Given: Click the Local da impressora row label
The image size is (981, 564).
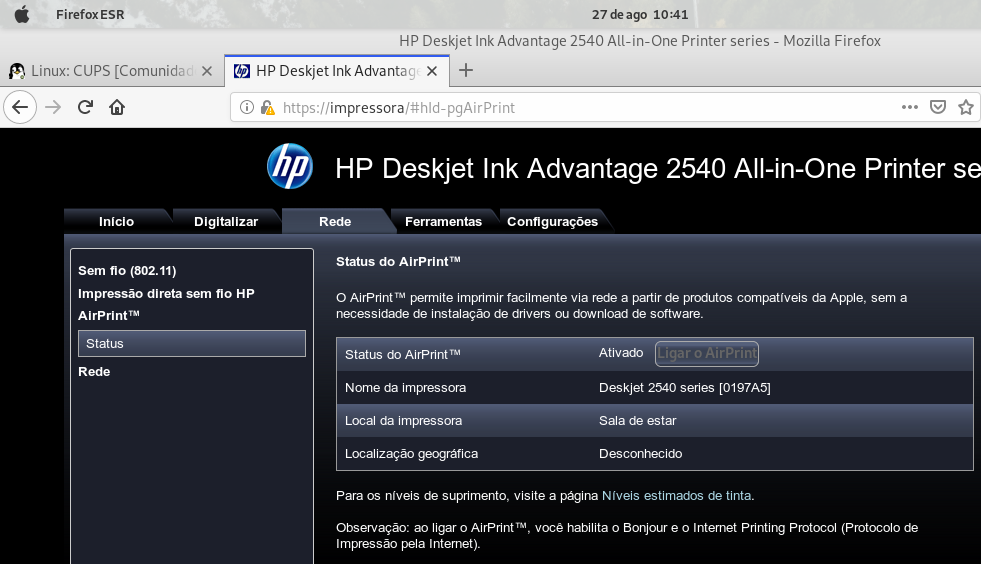Looking at the screenshot, I should click(404, 421).
